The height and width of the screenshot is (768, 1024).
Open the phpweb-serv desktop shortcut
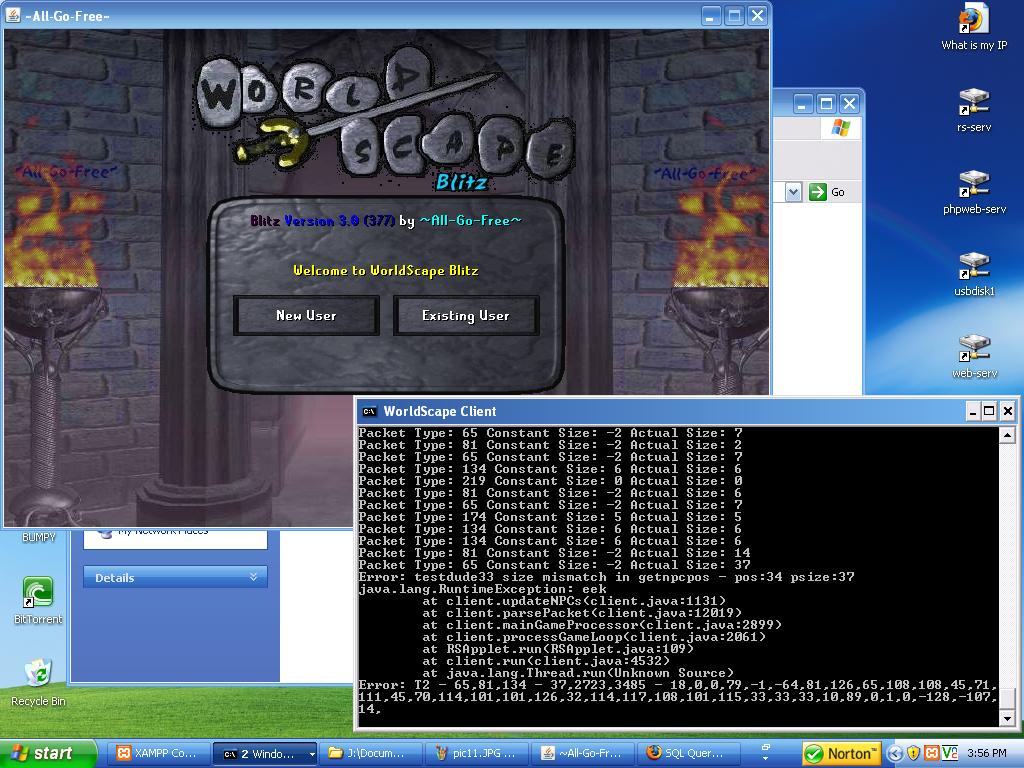click(x=974, y=193)
